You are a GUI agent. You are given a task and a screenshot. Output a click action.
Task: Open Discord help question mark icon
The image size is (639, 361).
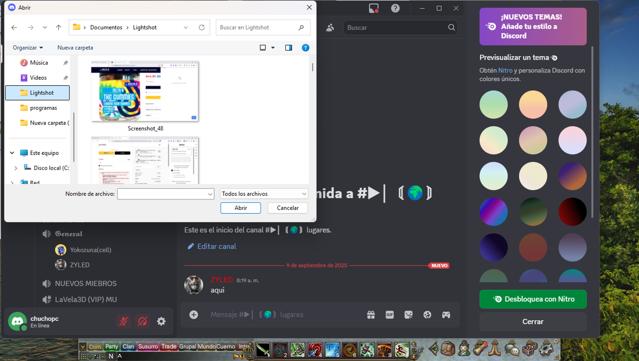[395, 8]
